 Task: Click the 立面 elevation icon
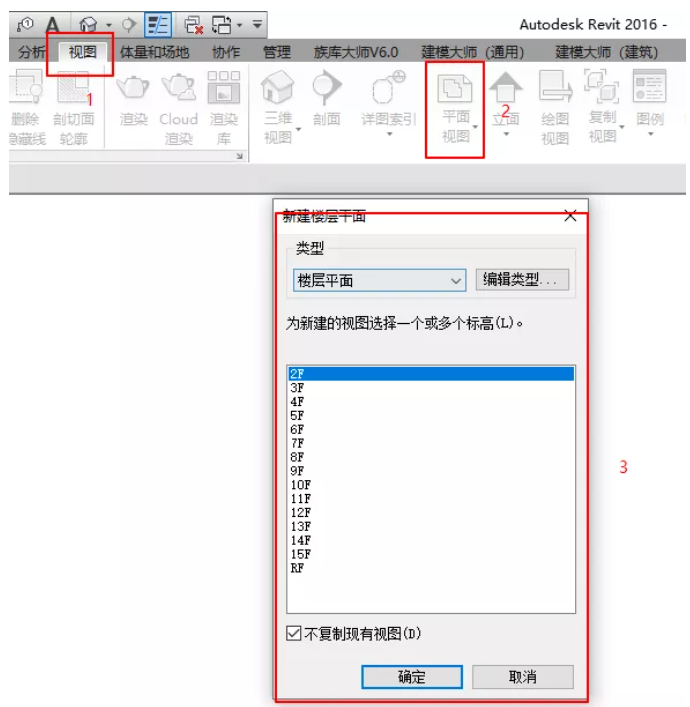[506, 87]
